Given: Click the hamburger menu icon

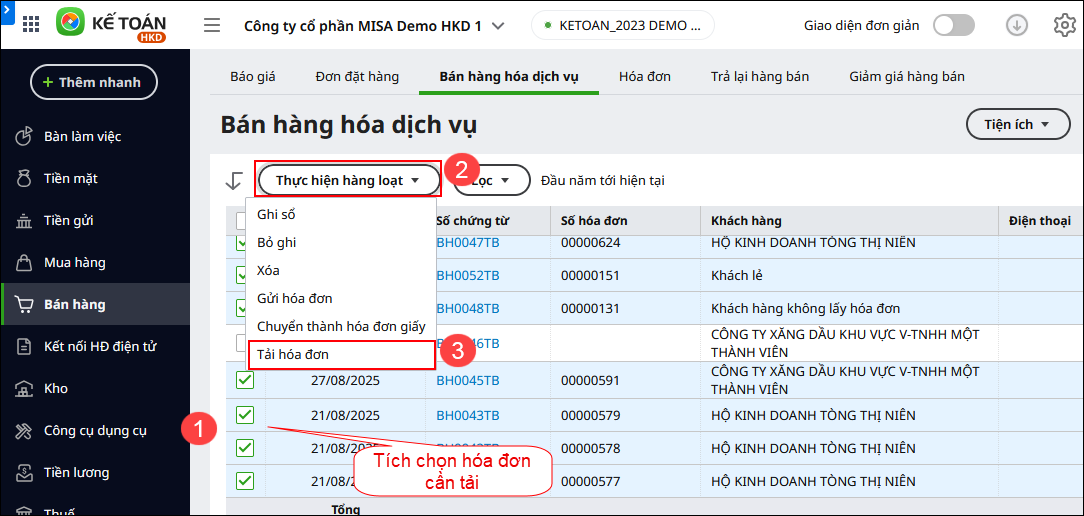Looking at the screenshot, I should pos(212,25).
